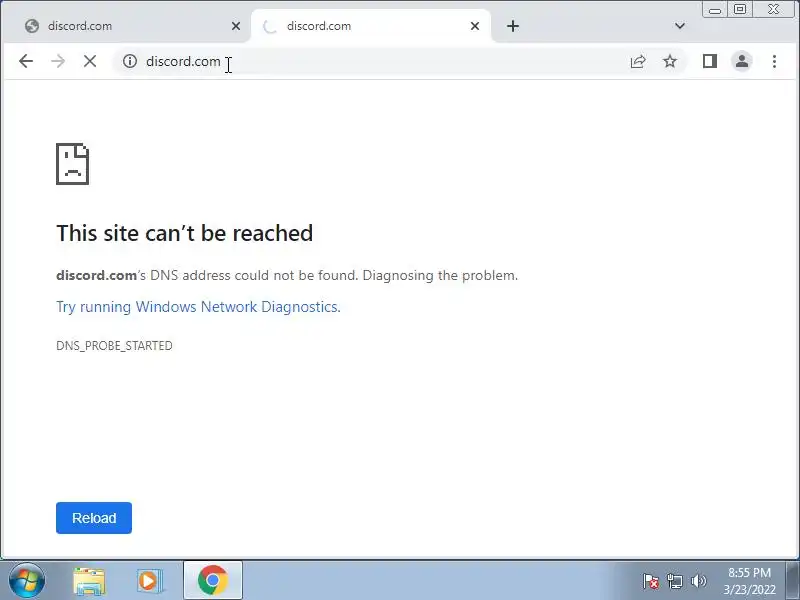Screen dimensions: 800x600
Task: Open Chrome's three-dot menu
Action: coord(774,61)
